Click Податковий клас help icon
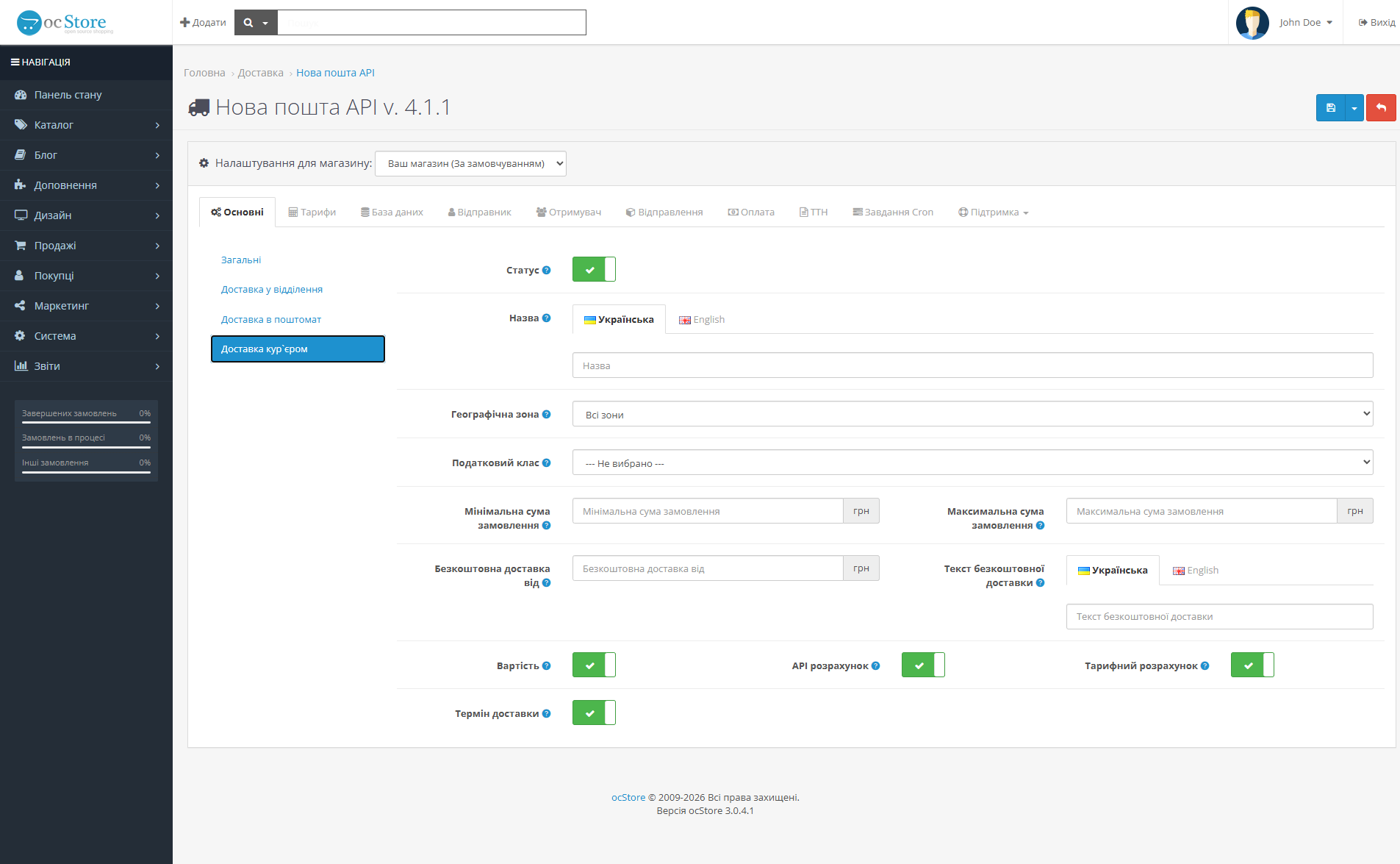1400x864 pixels. (x=546, y=463)
